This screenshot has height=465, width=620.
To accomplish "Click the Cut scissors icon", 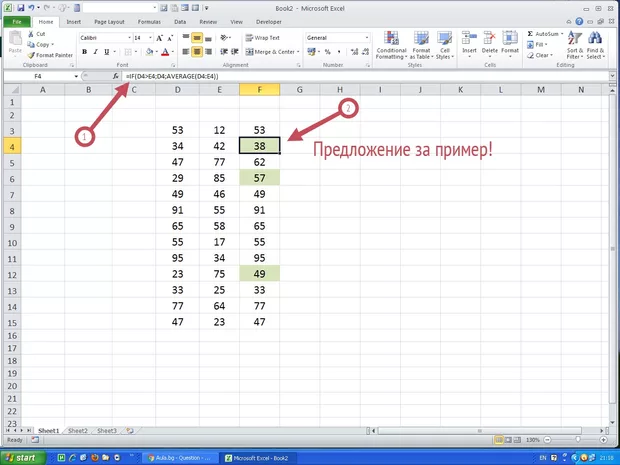I will click(31, 34).
